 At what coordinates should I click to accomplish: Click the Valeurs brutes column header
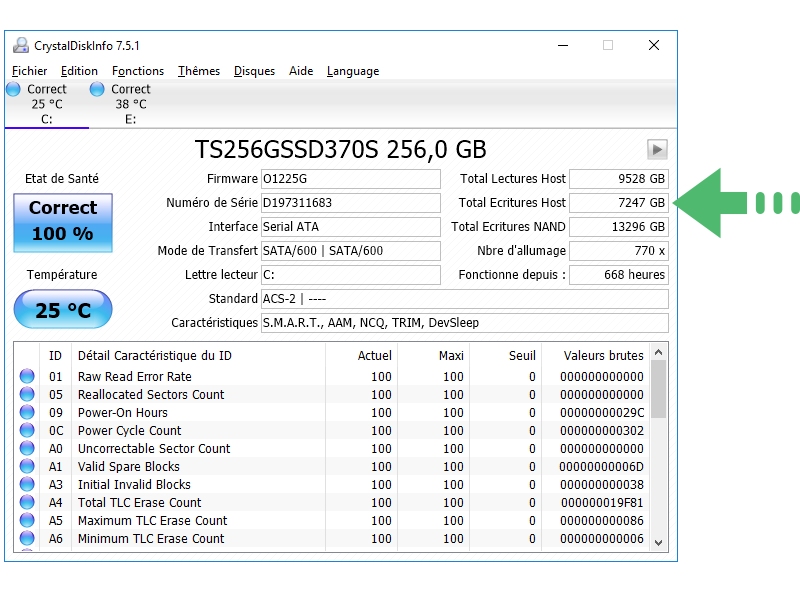pyautogui.click(x=596, y=356)
